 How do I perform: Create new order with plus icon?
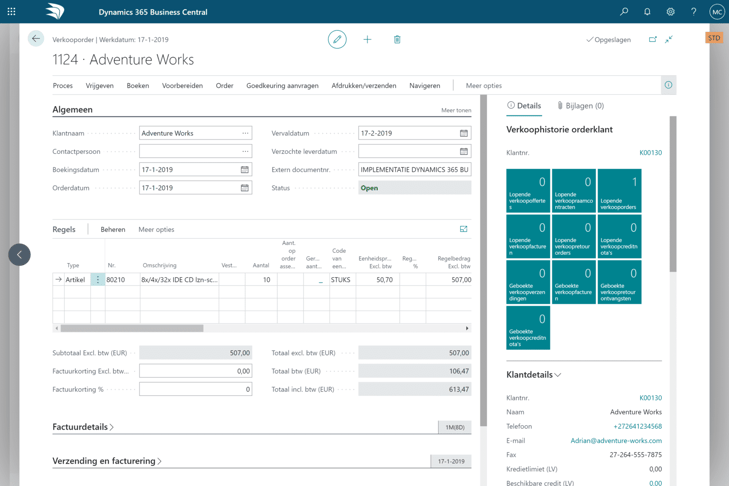tap(367, 40)
